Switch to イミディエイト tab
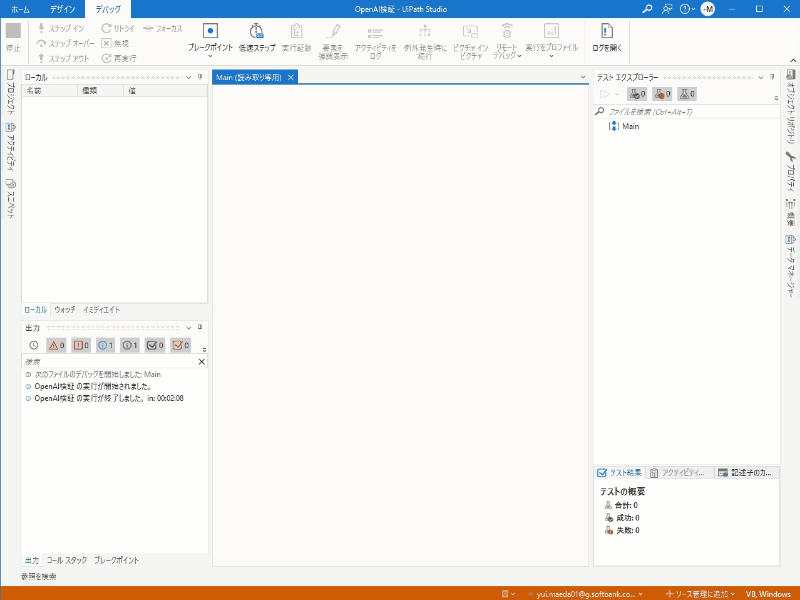Screen dimensions: 800x600 tap(102, 310)
